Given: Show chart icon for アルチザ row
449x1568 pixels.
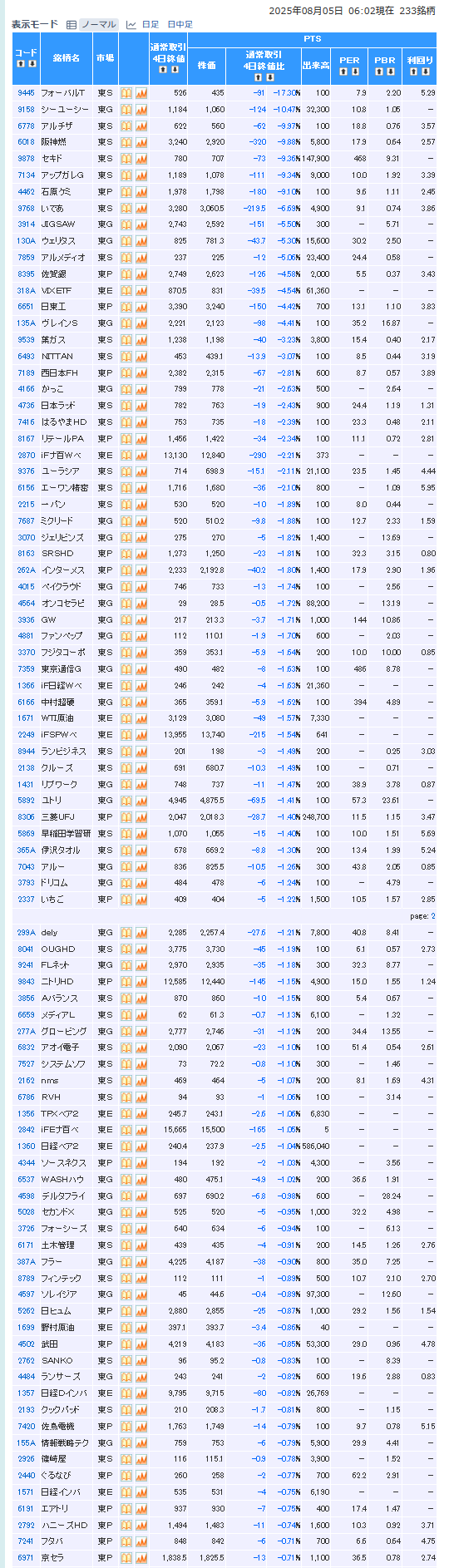Looking at the screenshot, I should pos(141,126).
